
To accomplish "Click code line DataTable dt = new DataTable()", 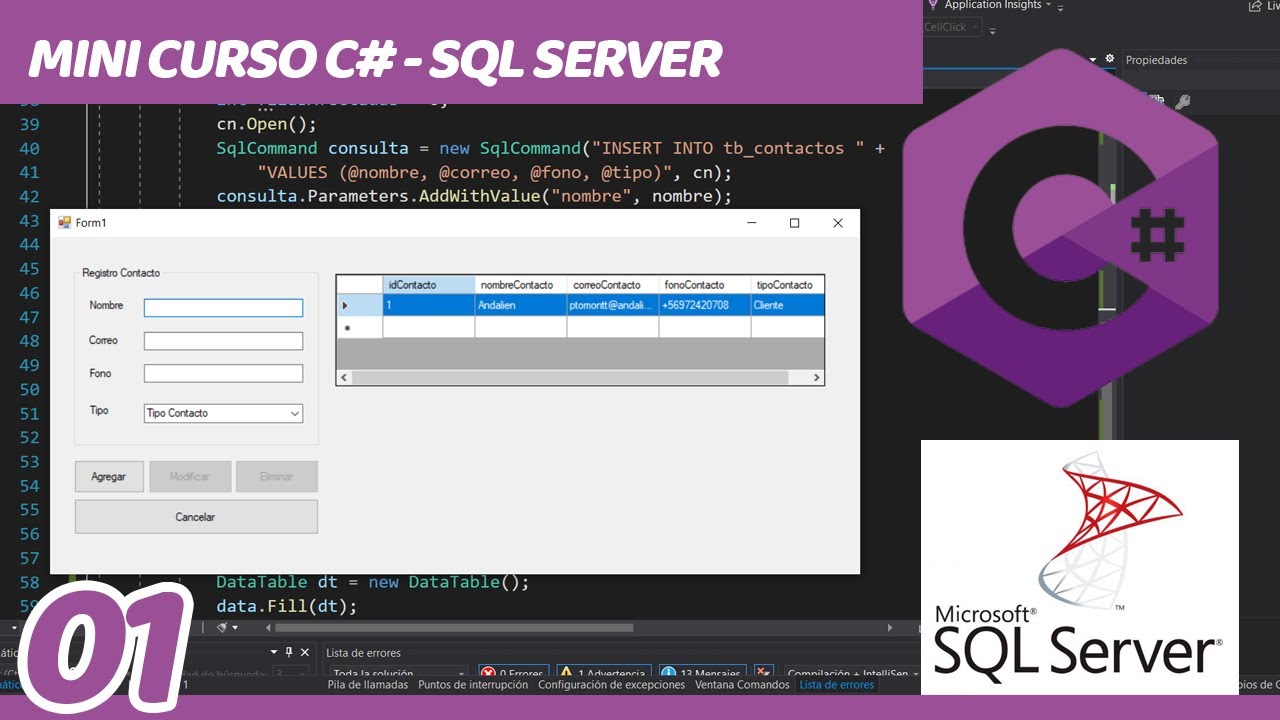I will 372,582.
